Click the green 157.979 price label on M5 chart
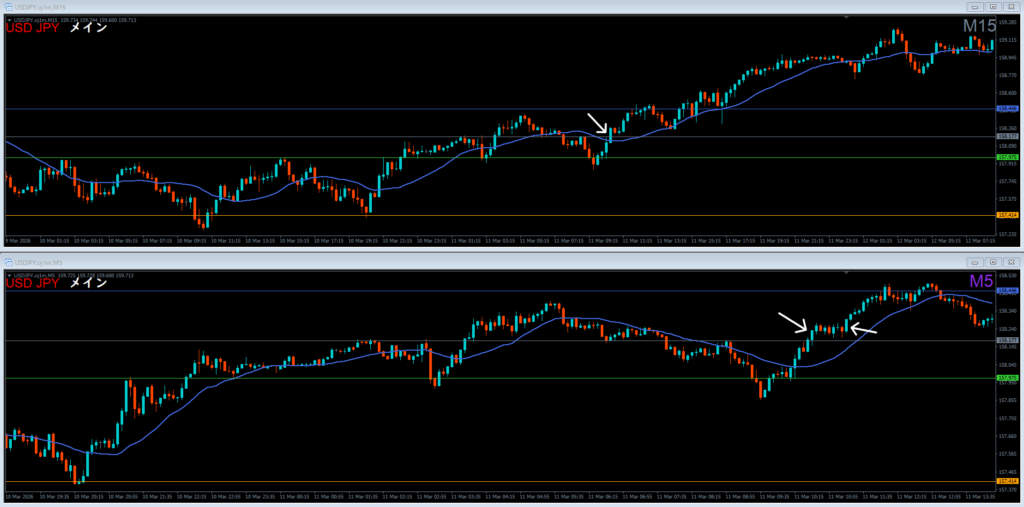The image size is (1024, 507). (x=1008, y=378)
